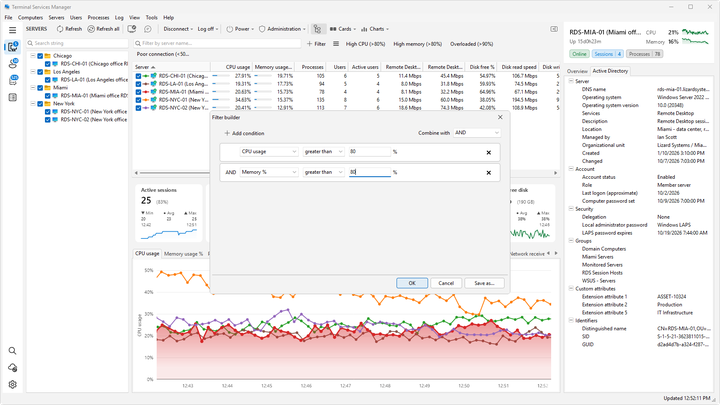Open first condition's greater than operator dropdown
The height and width of the screenshot is (405, 720).
tap(323, 152)
